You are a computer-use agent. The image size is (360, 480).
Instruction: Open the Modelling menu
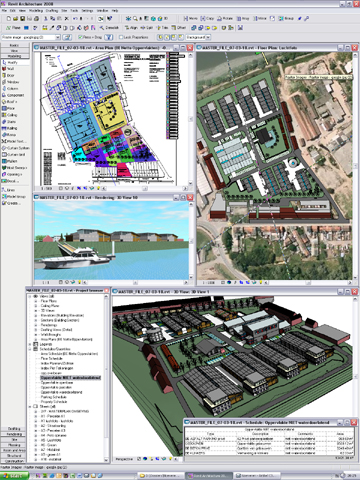[36, 11]
